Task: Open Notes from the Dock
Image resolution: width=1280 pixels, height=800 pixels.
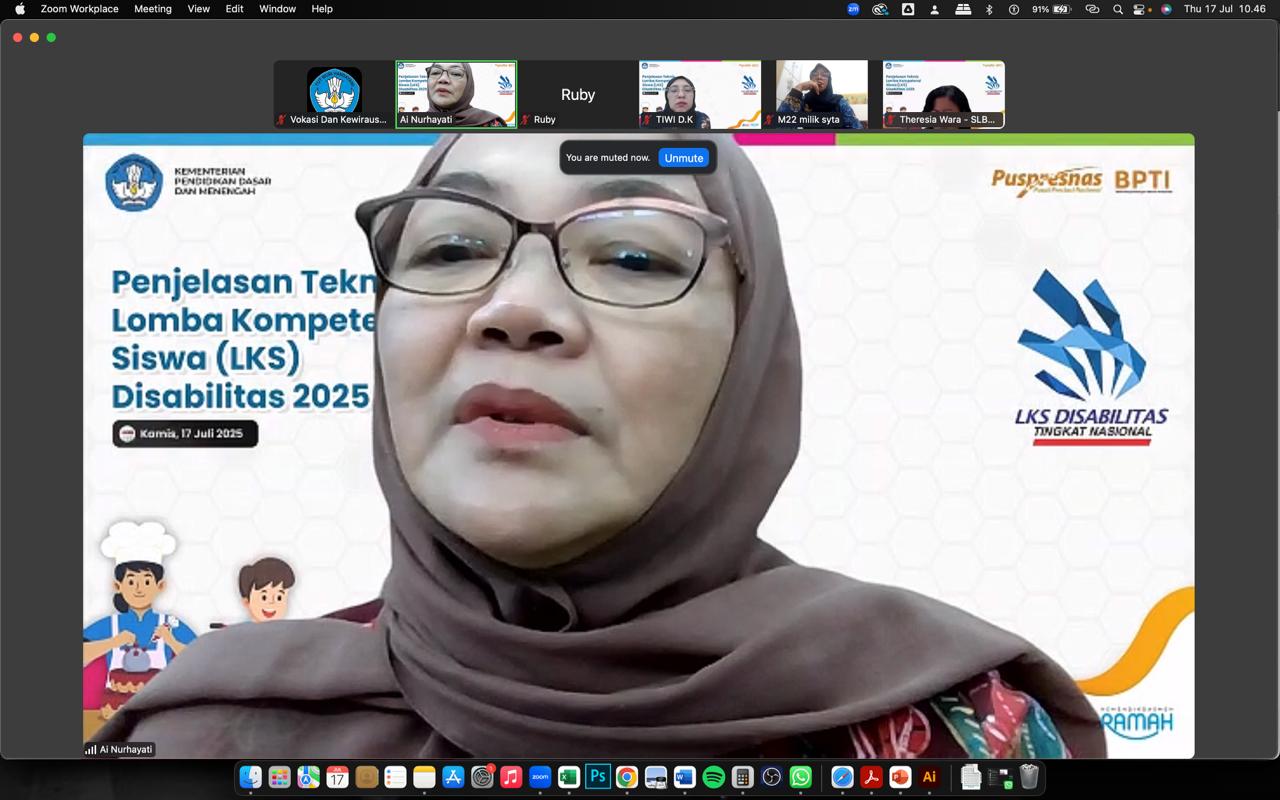Action: 424,777
